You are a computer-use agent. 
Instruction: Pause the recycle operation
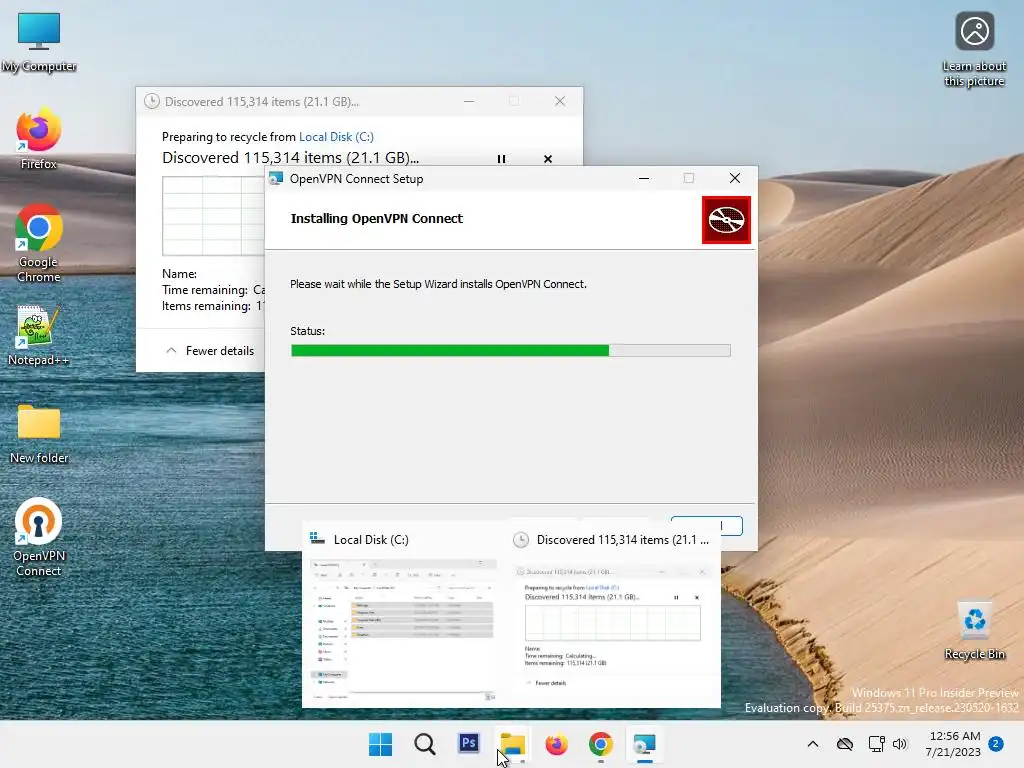(x=501, y=159)
